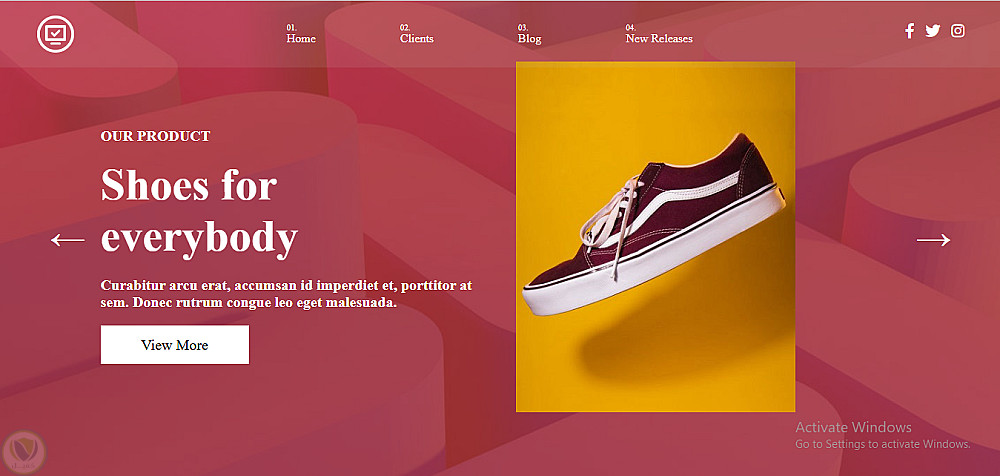The height and width of the screenshot is (476, 1000).
Task: Select the maroon sneaker product image
Action: coord(655,237)
